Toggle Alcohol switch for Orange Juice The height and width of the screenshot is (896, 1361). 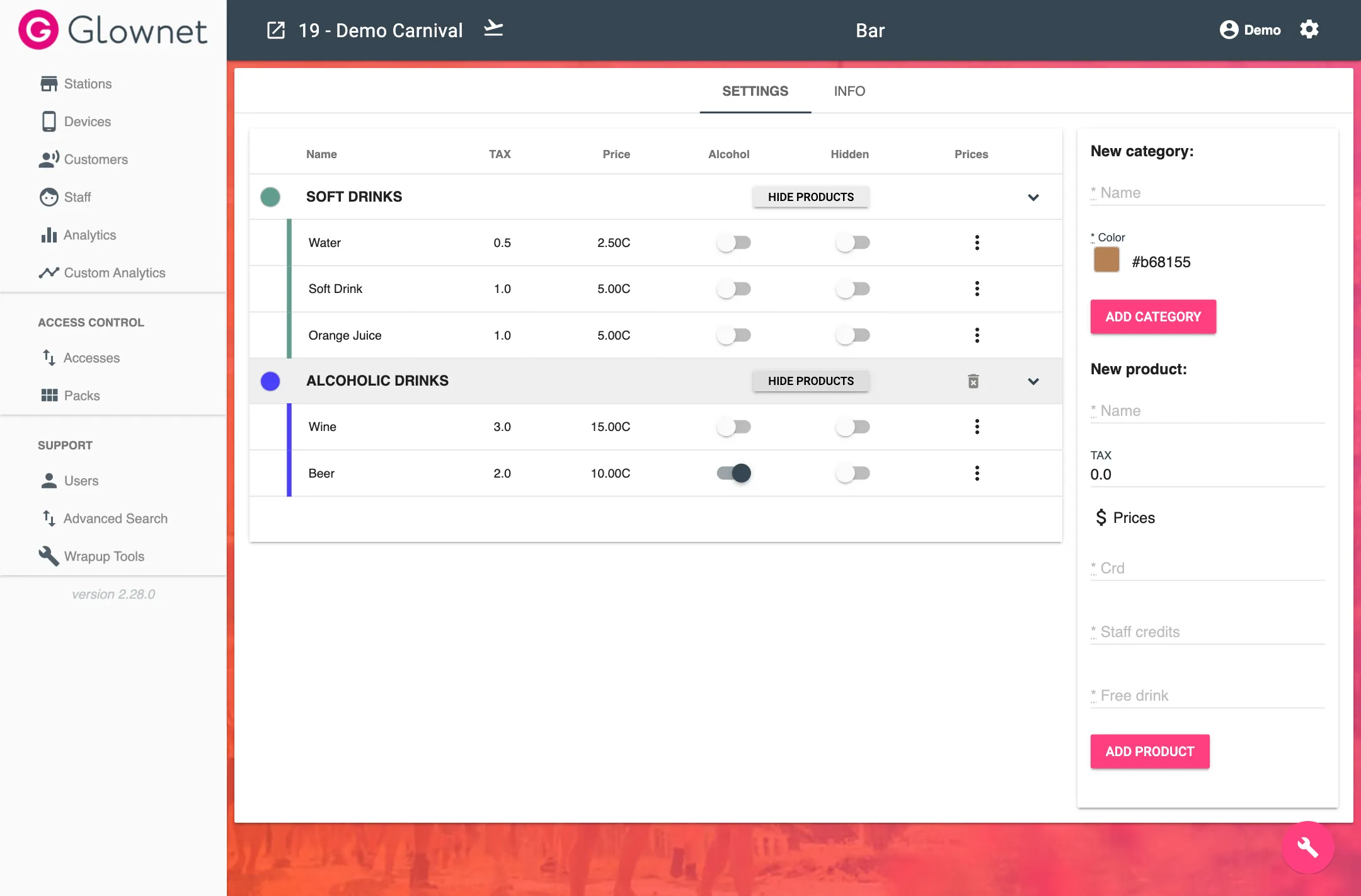pos(733,335)
